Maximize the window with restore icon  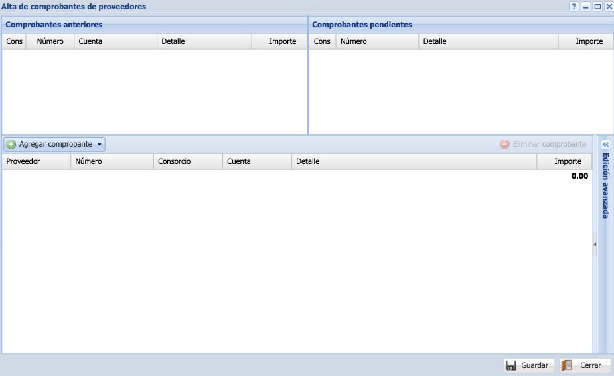598,7
